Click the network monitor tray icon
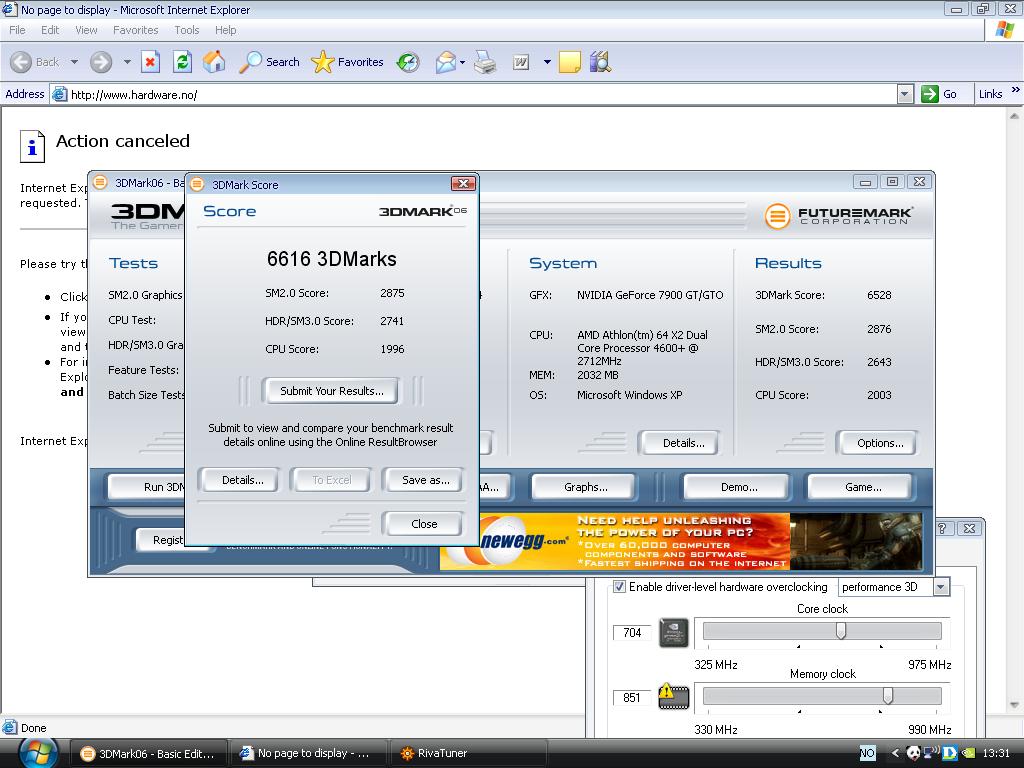This screenshot has height=768, width=1024. tap(931, 752)
